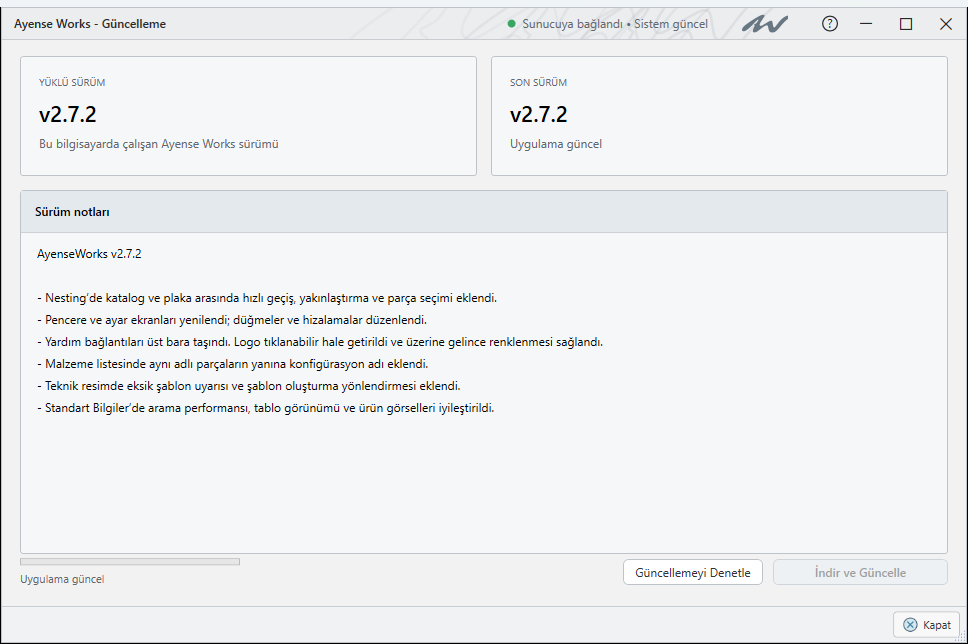Click the Kapat button
Viewport: 968px width, 644px height.
(x=927, y=625)
